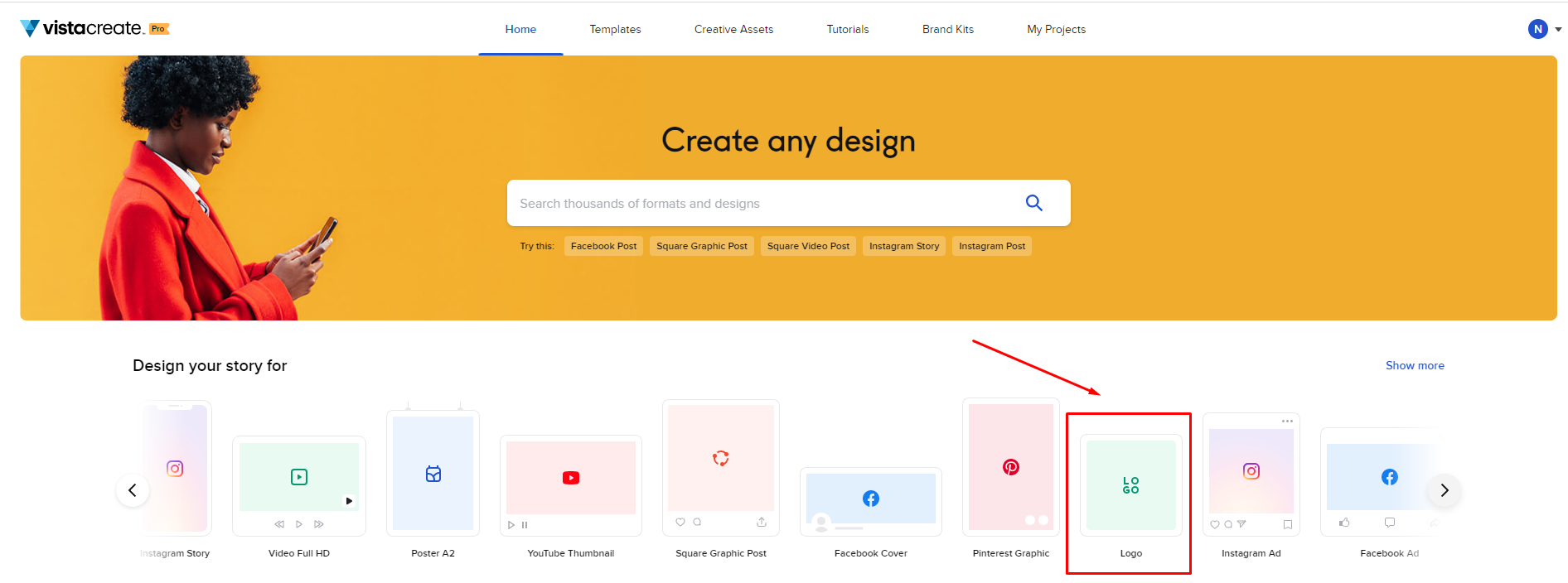Go to My Projects

point(1056,29)
